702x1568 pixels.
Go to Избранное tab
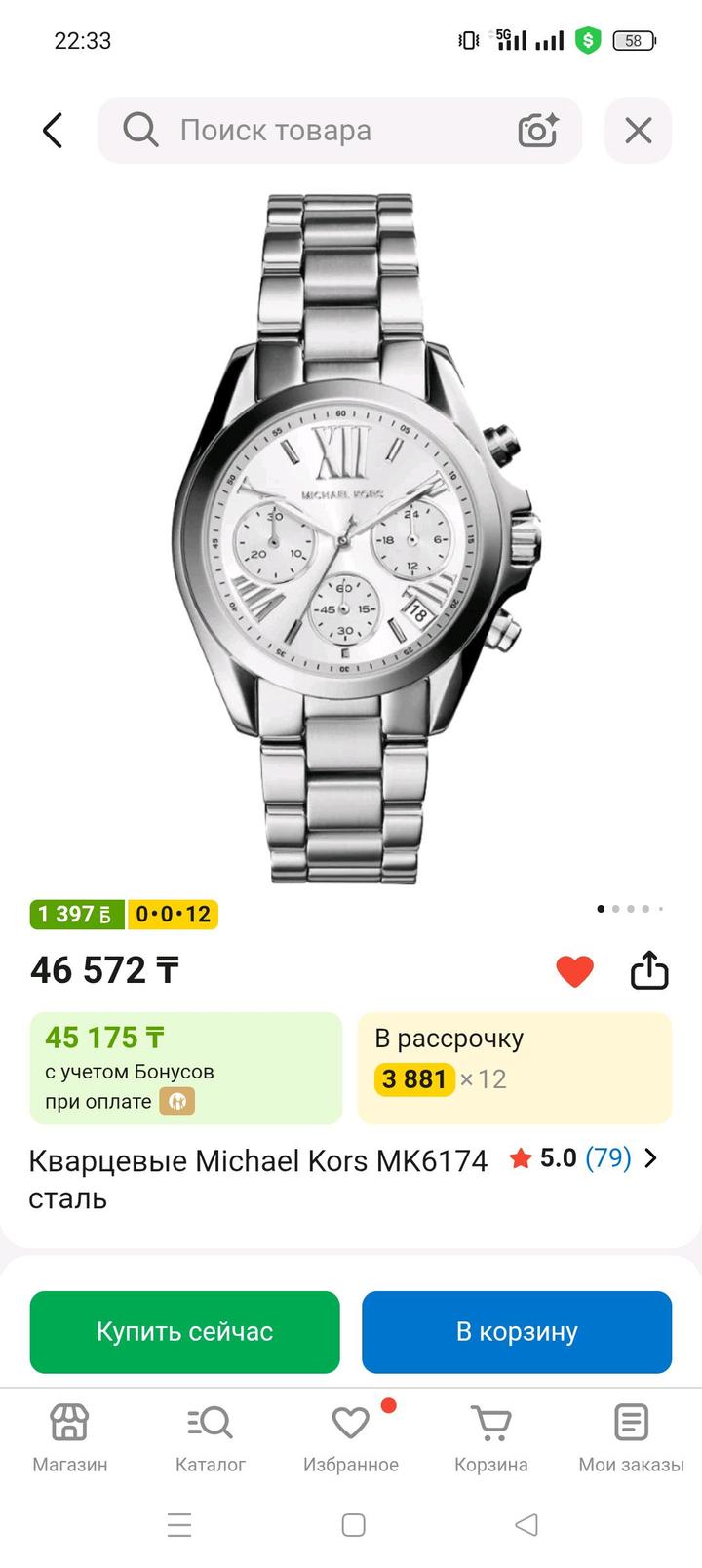[351, 1439]
